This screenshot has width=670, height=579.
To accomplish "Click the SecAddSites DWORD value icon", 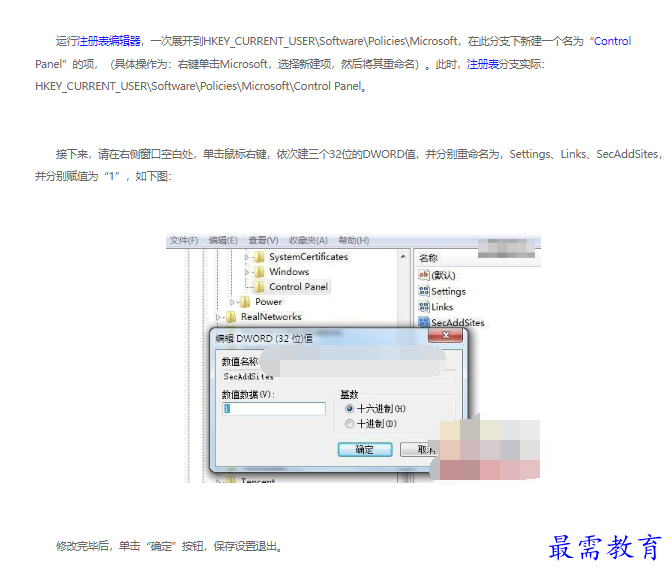I will 423,322.
